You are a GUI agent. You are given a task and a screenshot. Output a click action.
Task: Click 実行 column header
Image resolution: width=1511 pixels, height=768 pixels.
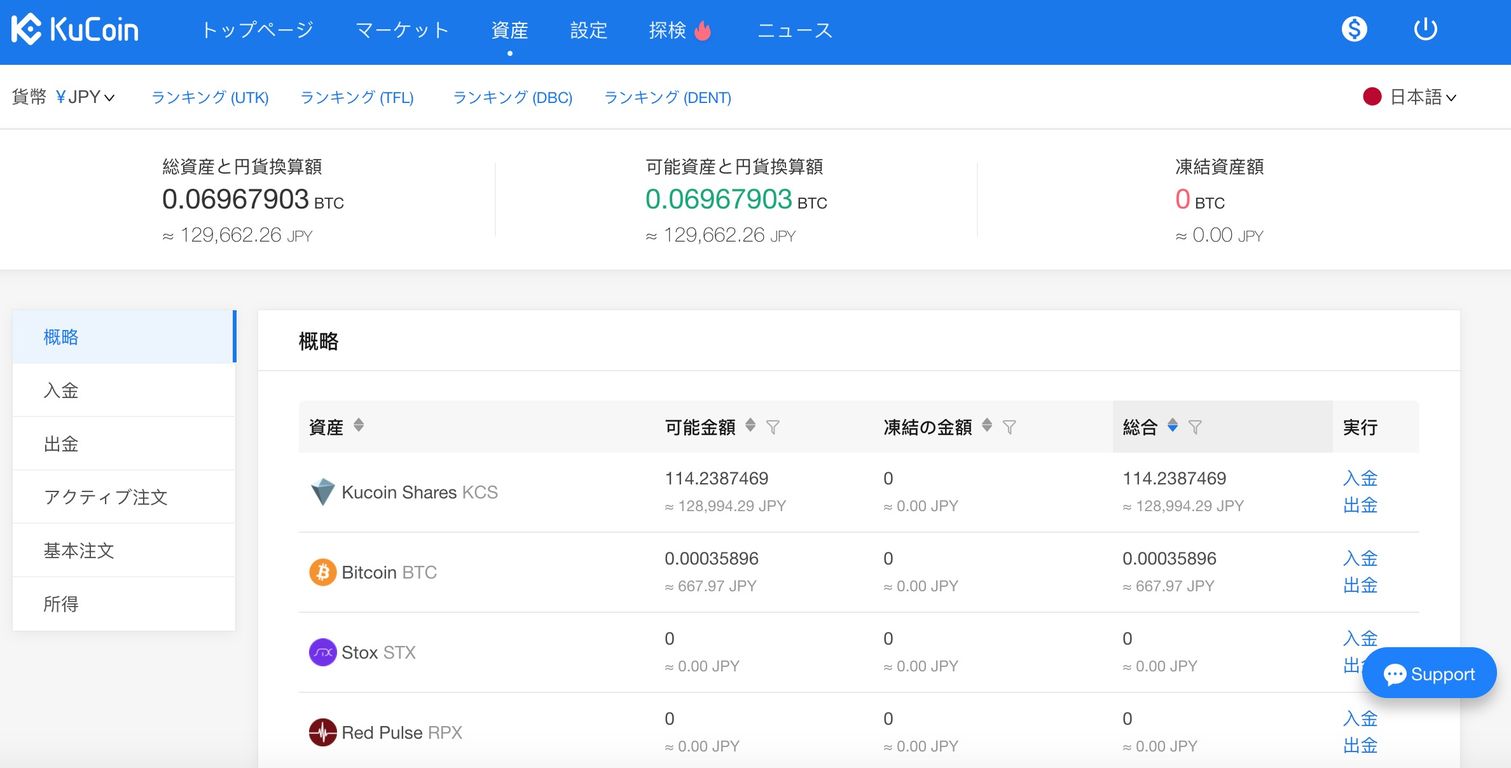(1360, 427)
